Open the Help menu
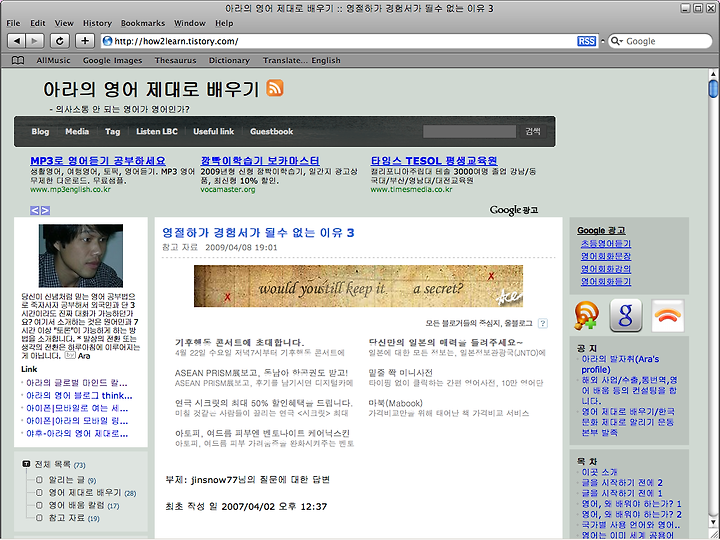The width and height of the screenshot is (720, 540). 224,23
